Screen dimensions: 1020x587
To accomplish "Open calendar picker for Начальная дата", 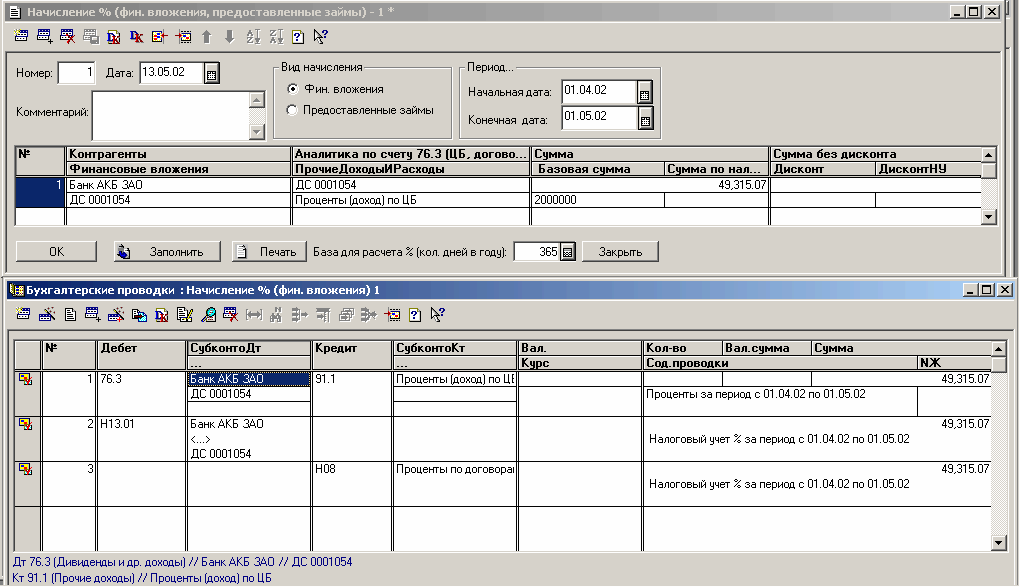I will pos(644,92).
